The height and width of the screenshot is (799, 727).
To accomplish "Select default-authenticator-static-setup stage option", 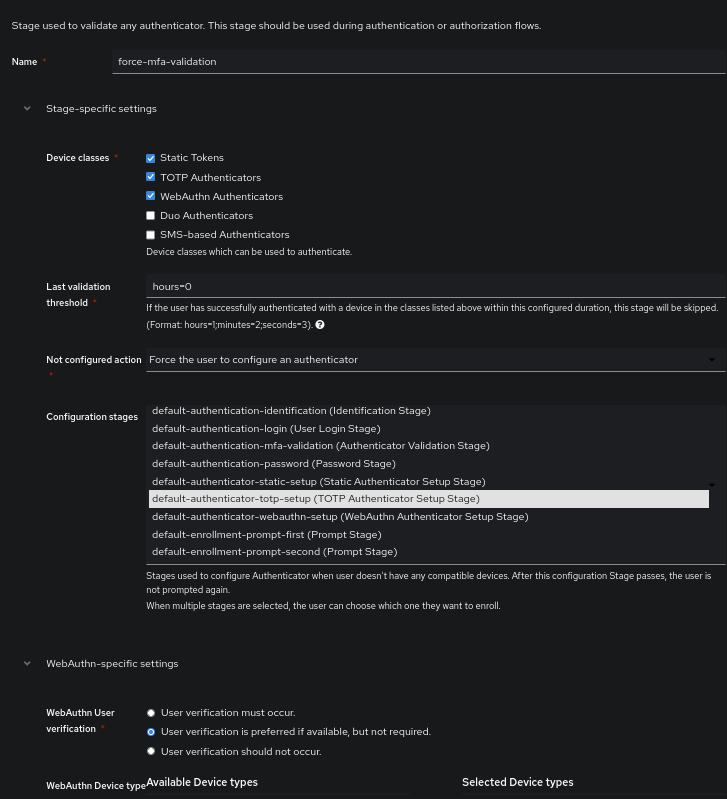I will pyautogui.click(x=428, y=482).
